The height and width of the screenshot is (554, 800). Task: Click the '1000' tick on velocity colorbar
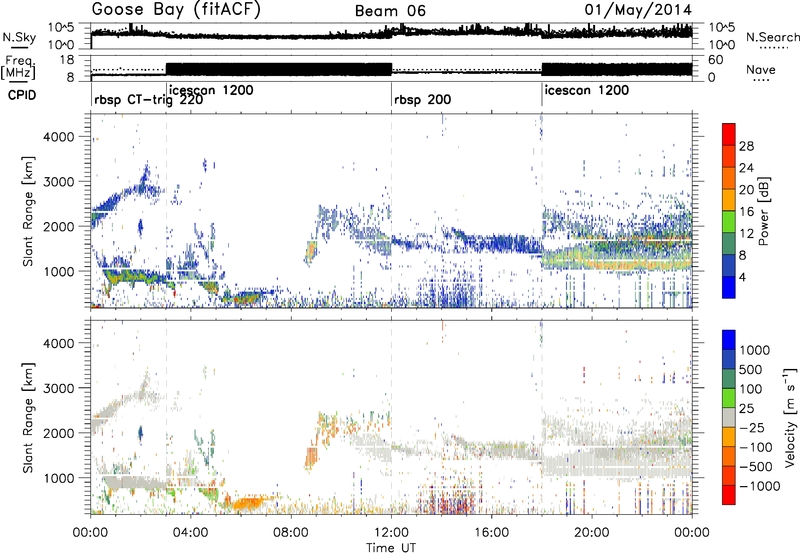(x=755, y=350)
